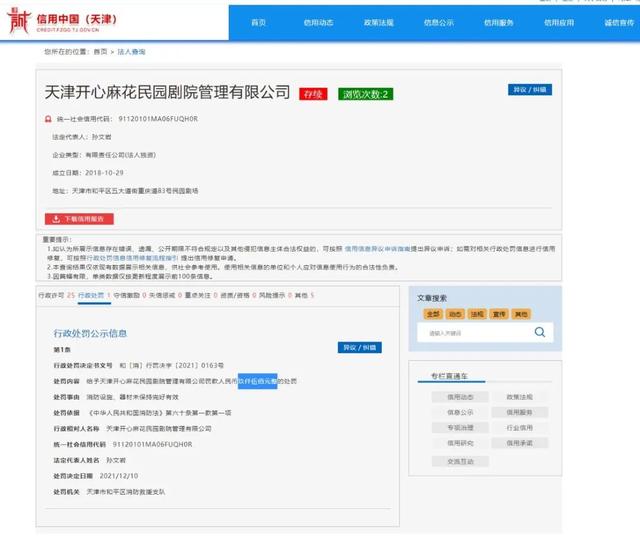The width and height of the screenshot is (640, 539).
Task: Select the 法规 tag in 文章搜索
Action: click(477, 314)
